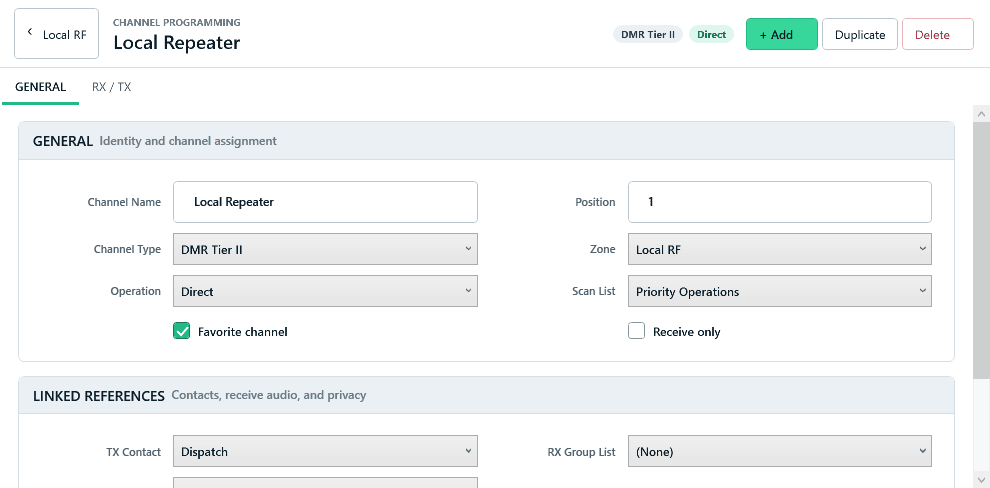Image resolution: width=990 pixels, height=488 pixels.
Task: Click the RX Group List label
Action: pos(581,452)
